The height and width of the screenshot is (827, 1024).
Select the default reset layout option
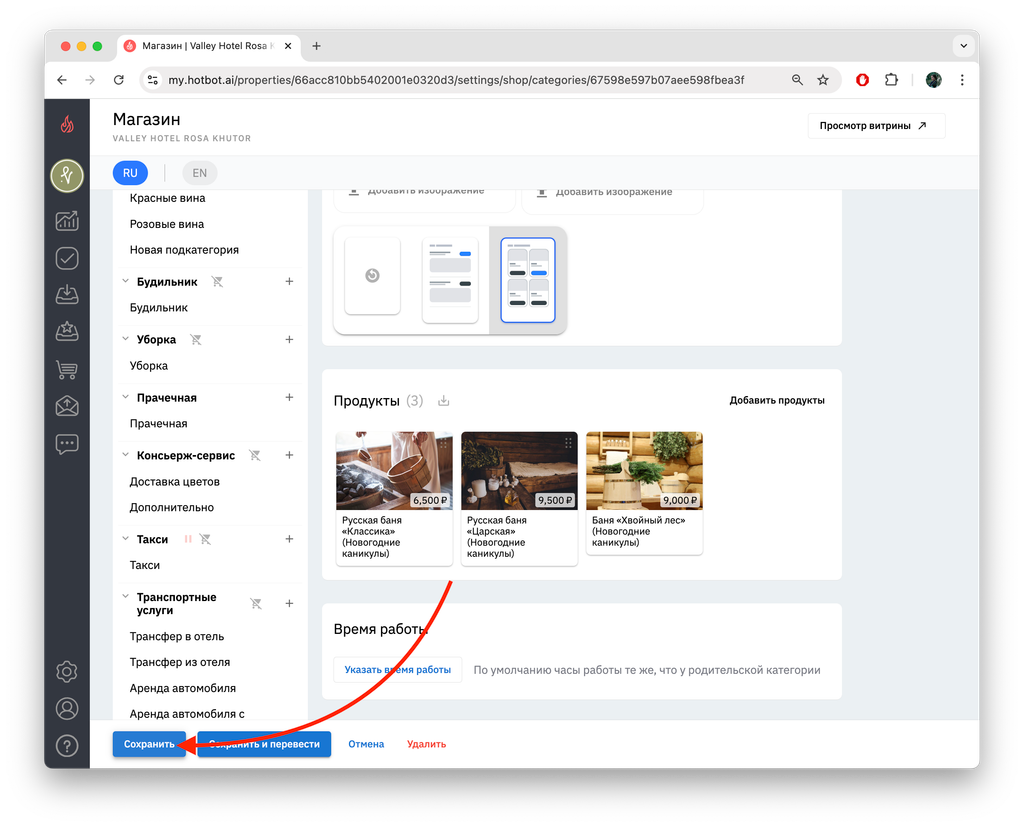372,276
